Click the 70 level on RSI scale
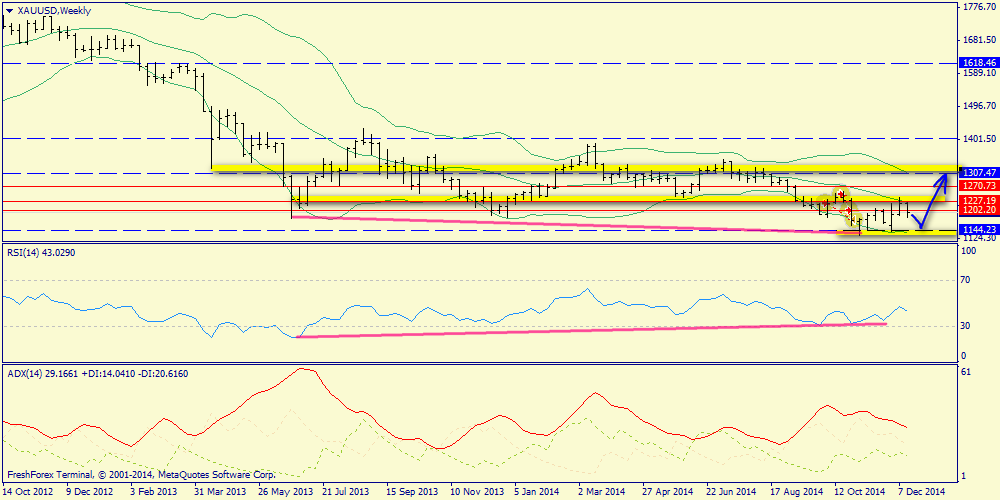 click(x=966, y=280)
